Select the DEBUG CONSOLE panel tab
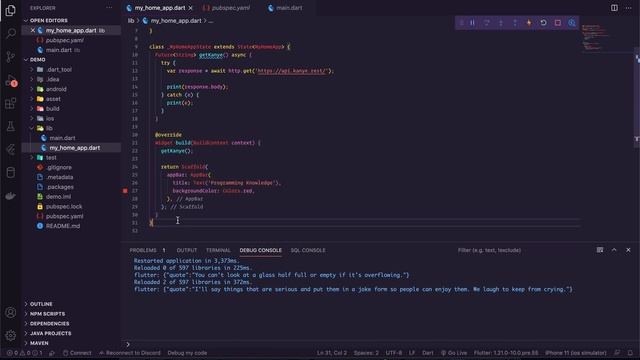This screenshot has width=640, height=360. tap(260, 250)
